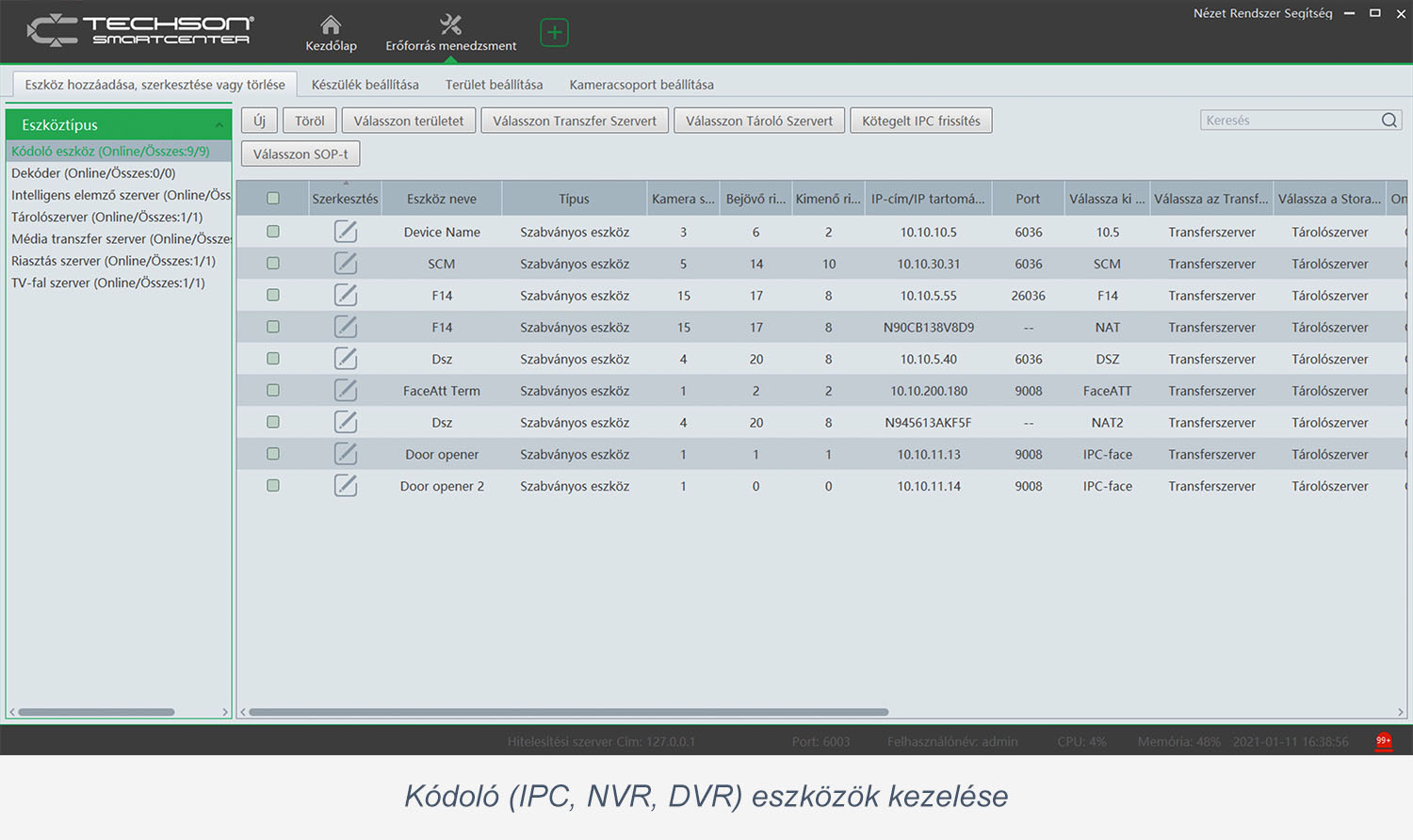The width and height of the screenshot is (1413, 840).
Task: Open edit icon for Door opener 2
Action: click(x=346, y=486)
